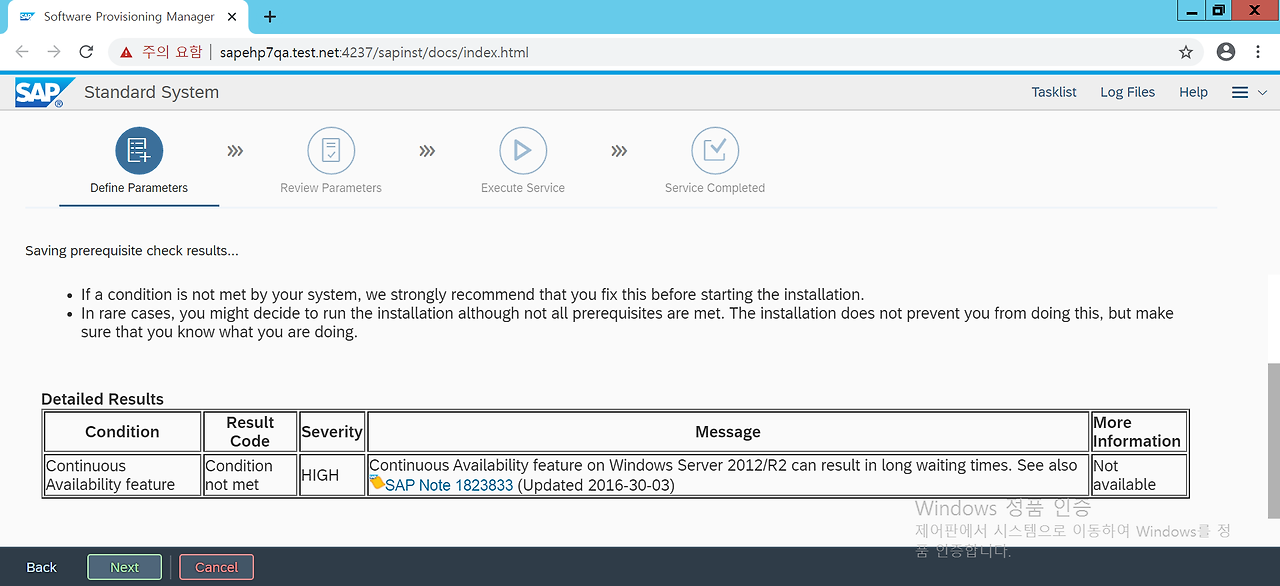Open the Chrome three-dot menu
The height and width of the screenshot is (586, 1280).
[1258, 52]
